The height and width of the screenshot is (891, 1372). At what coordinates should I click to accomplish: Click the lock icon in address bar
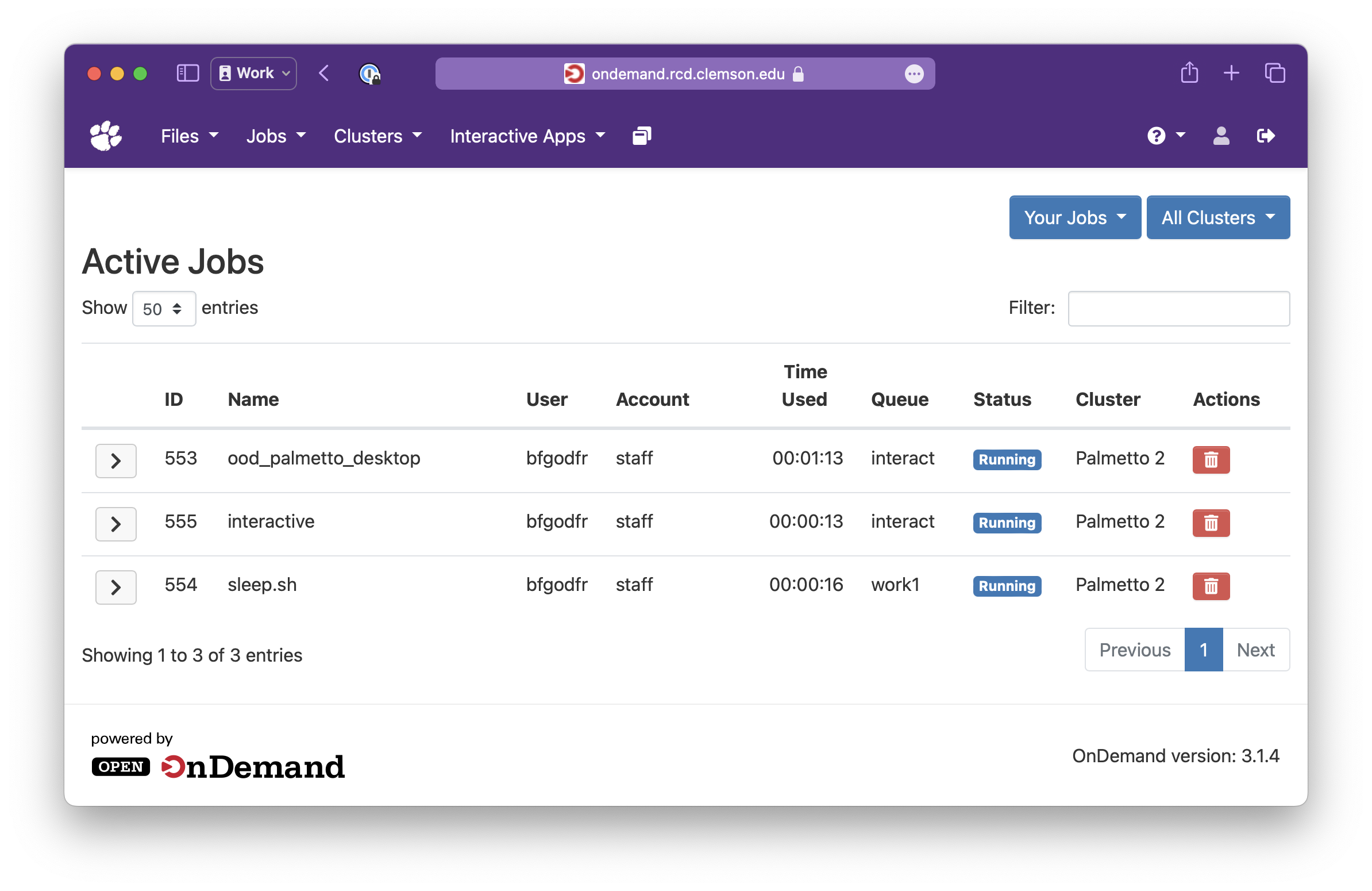pyautogui.click(x=798, y=74)
